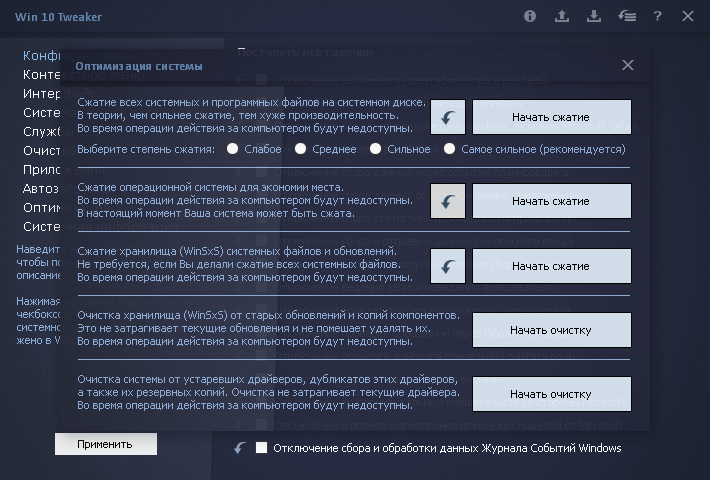Start WinSxS old updates cleanup
Viewport: 710px width, 480px height.
point(552,330)
